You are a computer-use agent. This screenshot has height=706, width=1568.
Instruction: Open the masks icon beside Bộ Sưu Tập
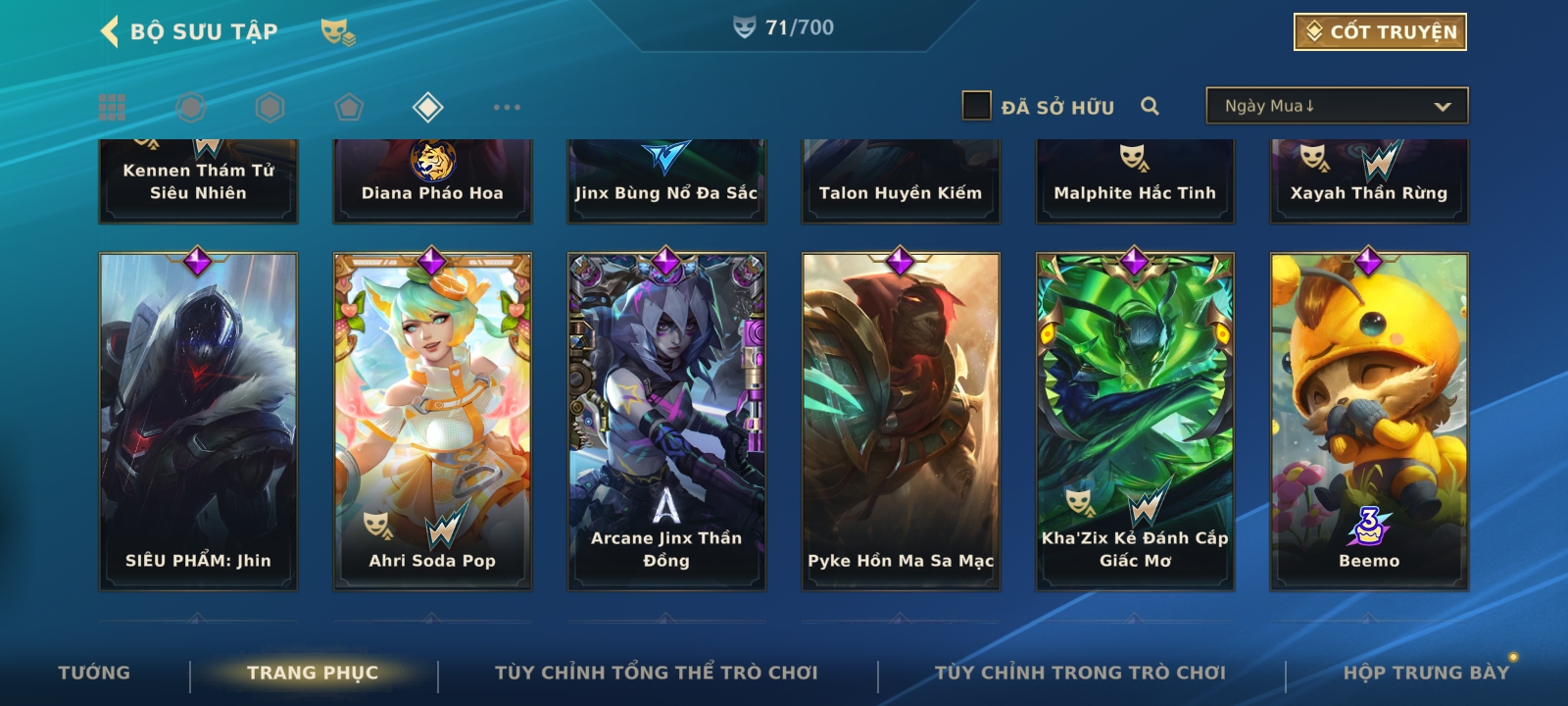click(x=338, y=32)
